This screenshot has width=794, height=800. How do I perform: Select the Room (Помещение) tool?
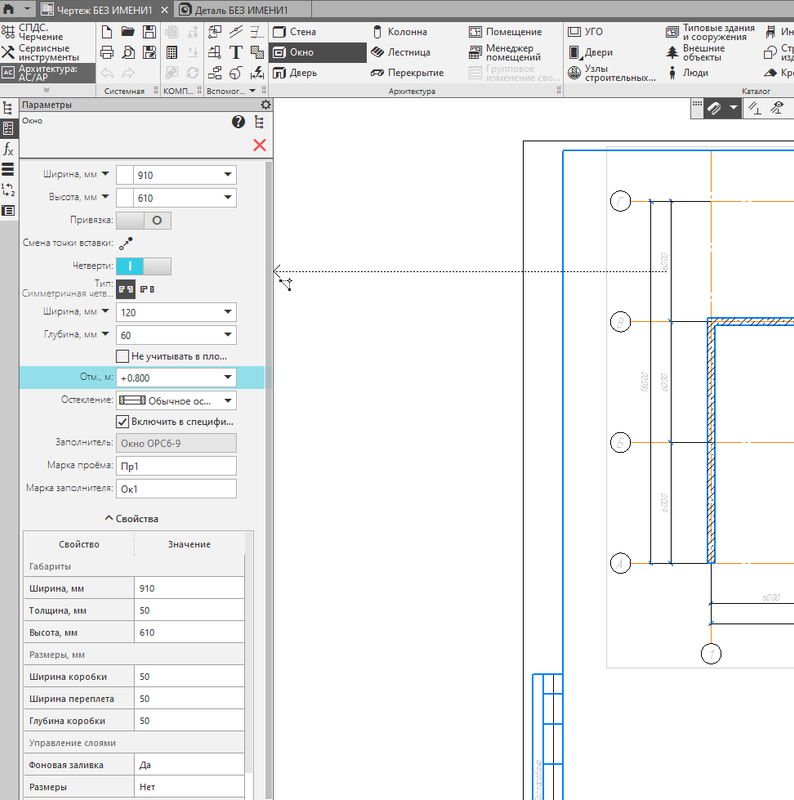click(x=505, y=32)
